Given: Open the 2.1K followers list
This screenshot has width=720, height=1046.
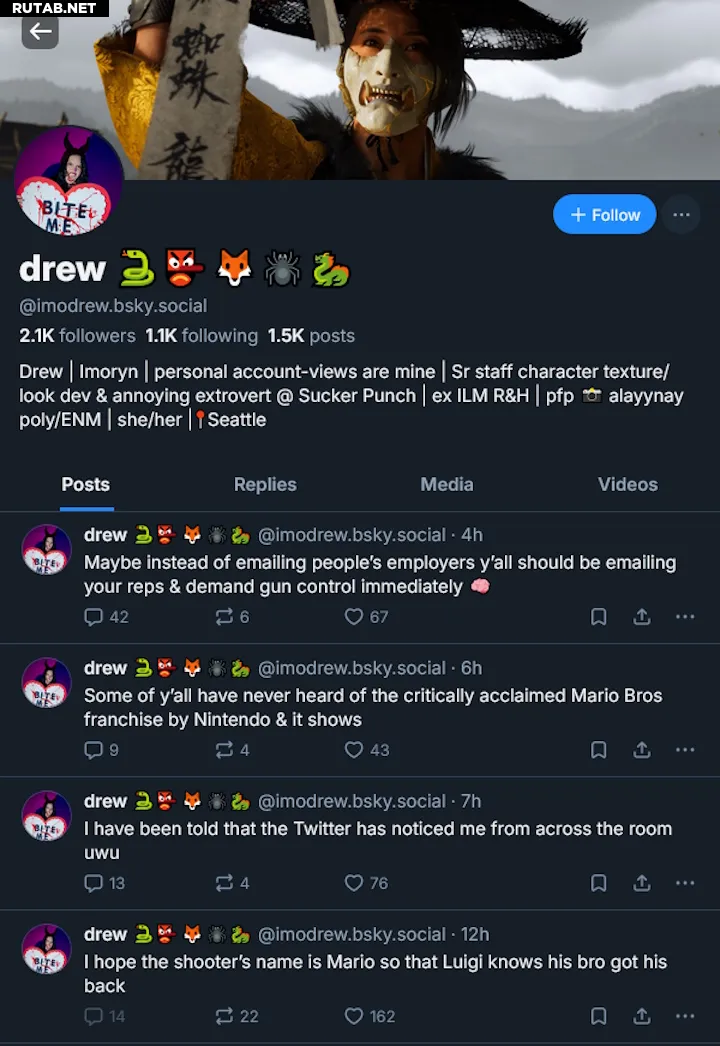Looking at the screenshot, I should click(77, 336).
